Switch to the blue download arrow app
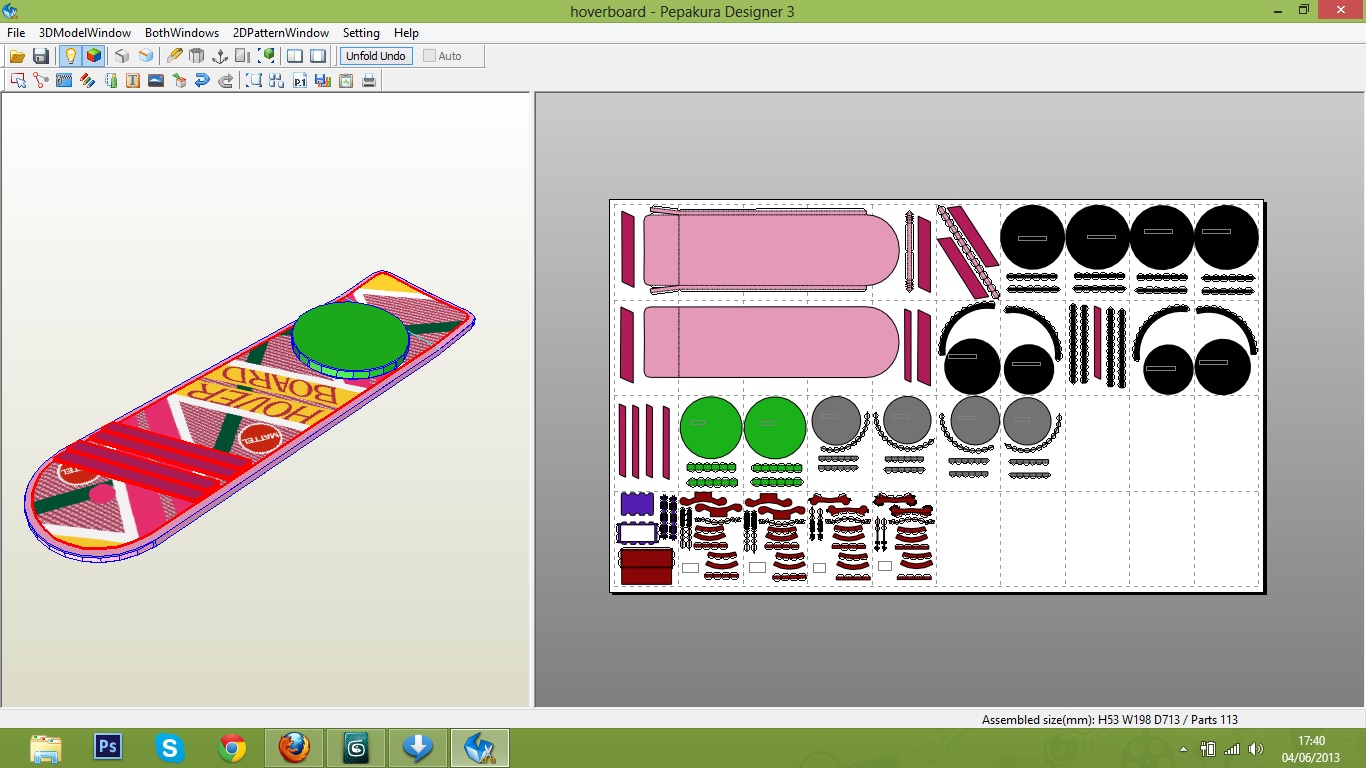This screenshot has height=768, width=1366. (418, 748)
